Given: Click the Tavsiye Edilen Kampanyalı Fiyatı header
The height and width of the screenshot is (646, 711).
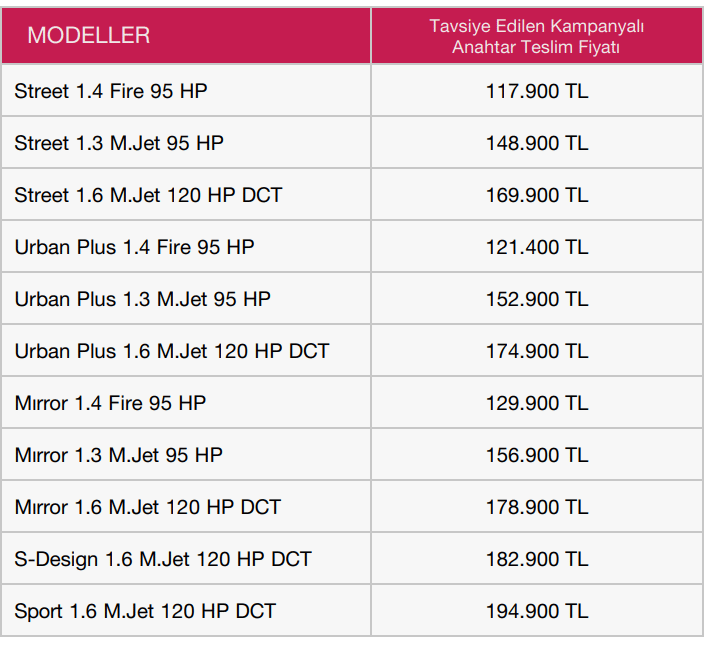Looking at the screenshot, I should [536, 36].
